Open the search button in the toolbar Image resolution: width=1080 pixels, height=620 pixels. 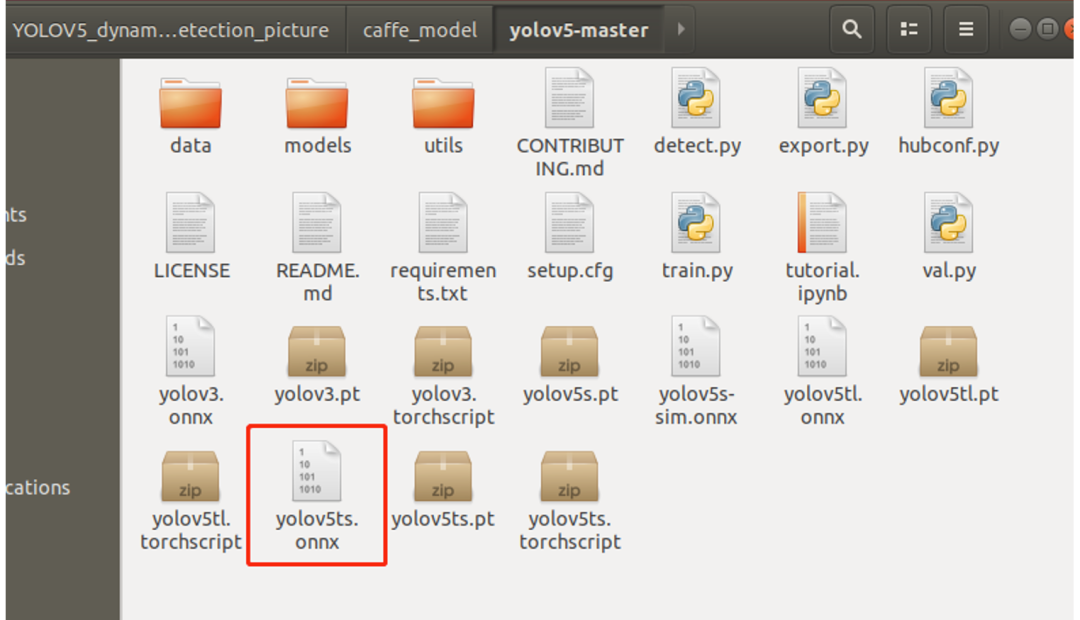click(x=852, y=29)
